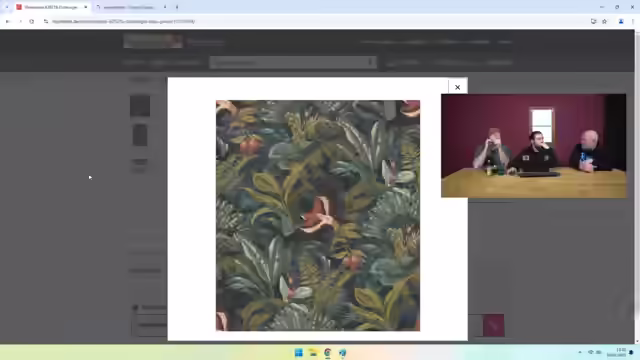Click the install/cast icon in address bar
This screenshot has width=640, height=360.
[593, 21]
